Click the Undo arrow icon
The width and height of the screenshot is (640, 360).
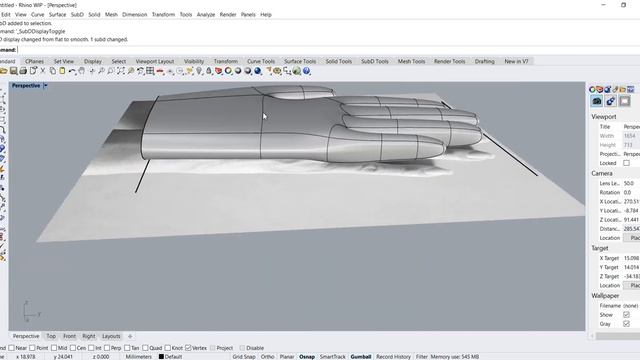click(72, 71)
